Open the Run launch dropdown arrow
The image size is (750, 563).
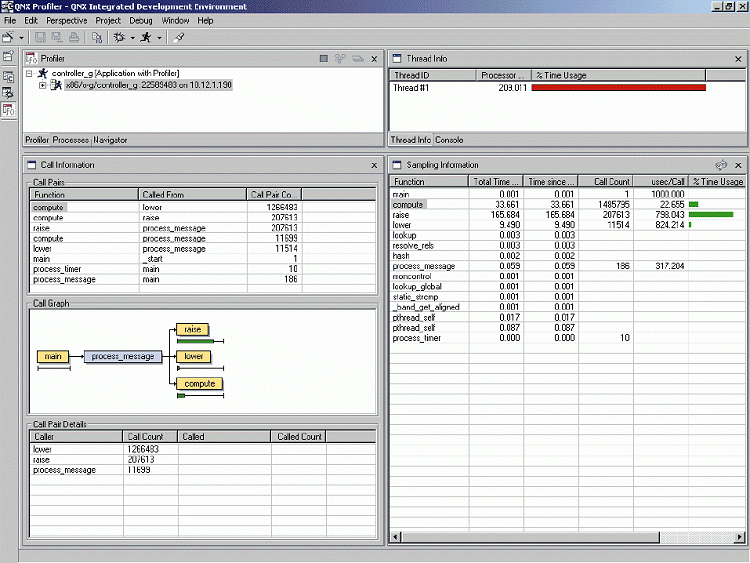(159, 38)
